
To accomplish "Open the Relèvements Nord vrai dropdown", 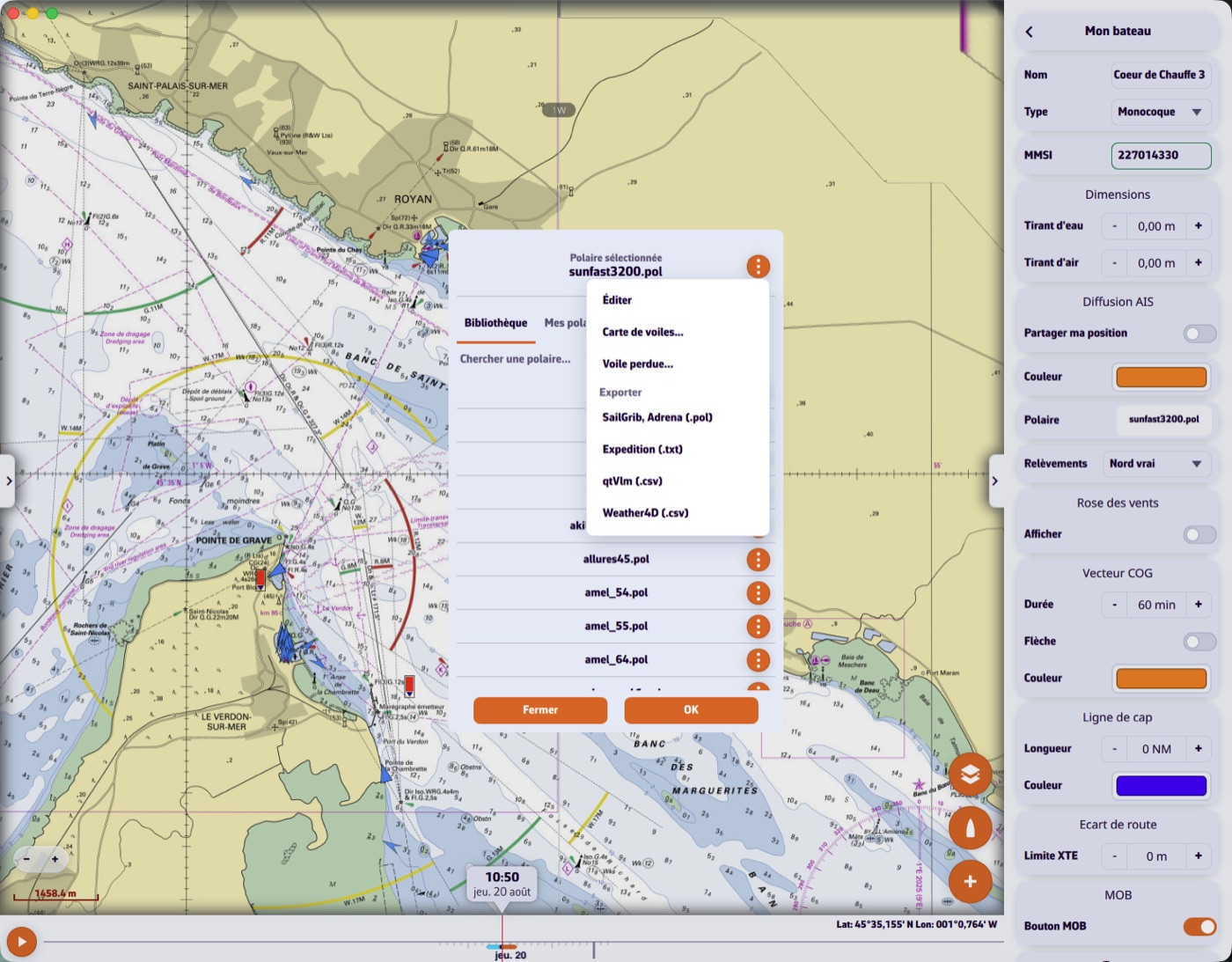I will [1156, 464].
